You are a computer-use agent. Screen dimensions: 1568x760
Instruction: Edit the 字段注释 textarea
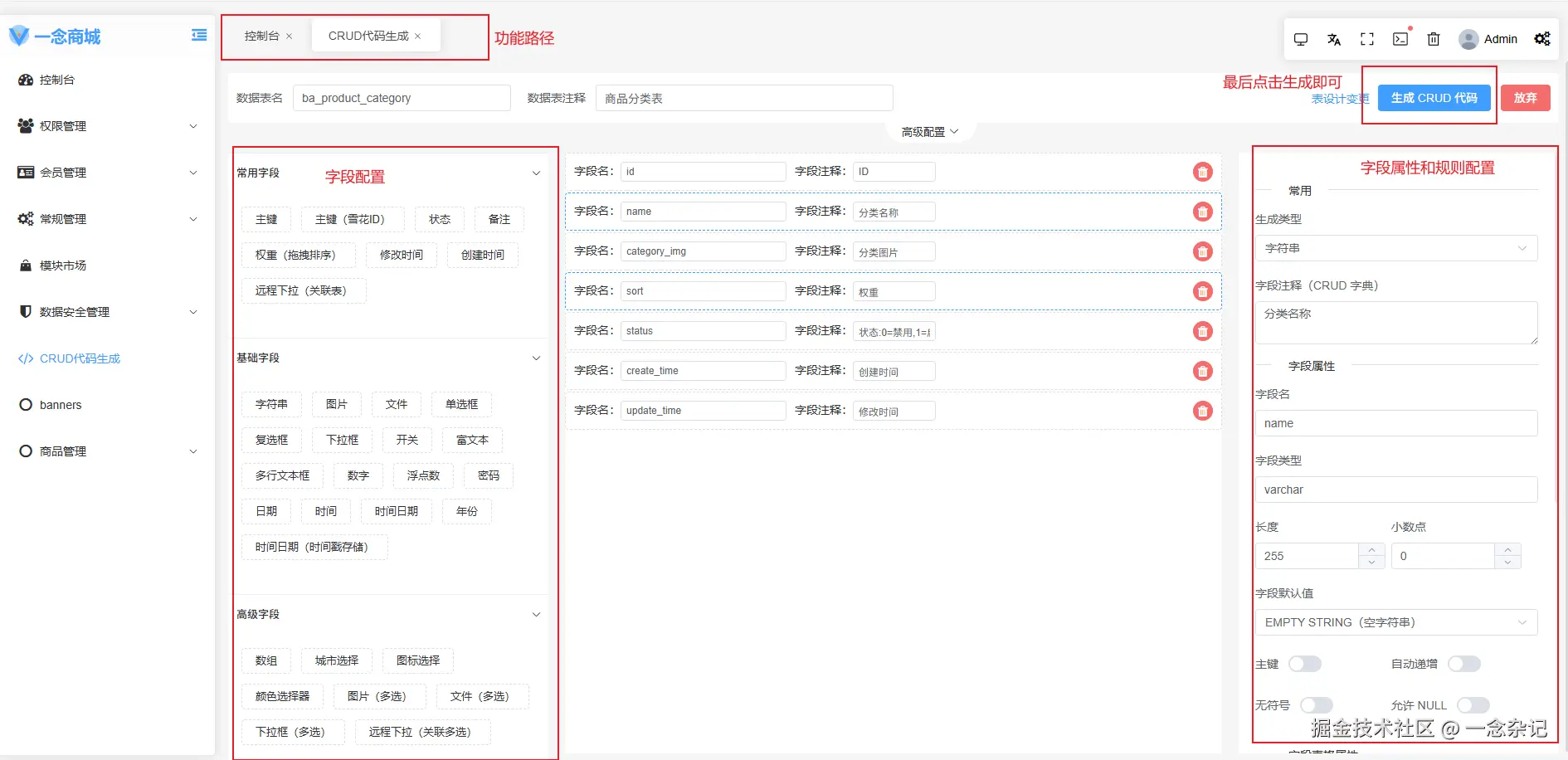point(1396,323)
